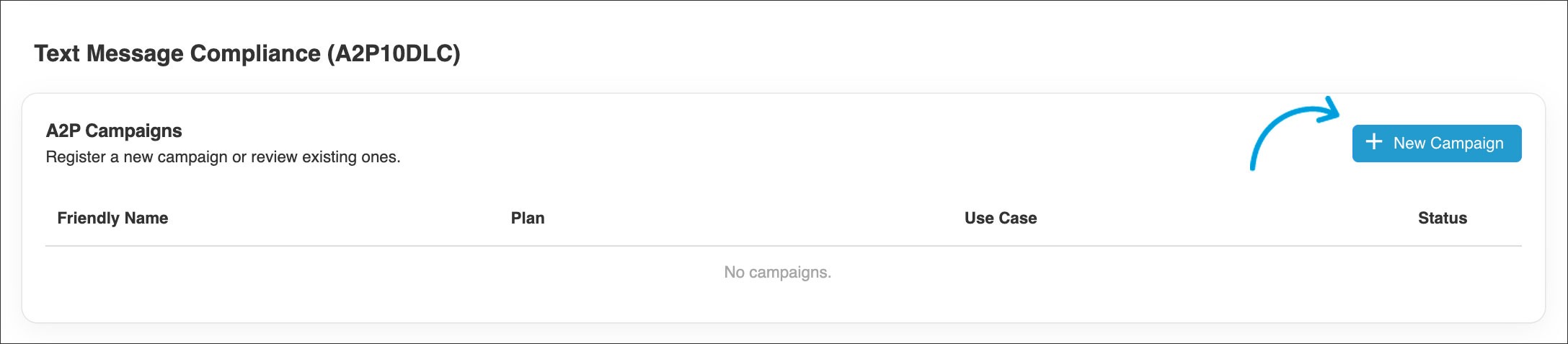Click the Use Case column header
Screen dimensions: 1568x344
click(x=1000, y=219)
